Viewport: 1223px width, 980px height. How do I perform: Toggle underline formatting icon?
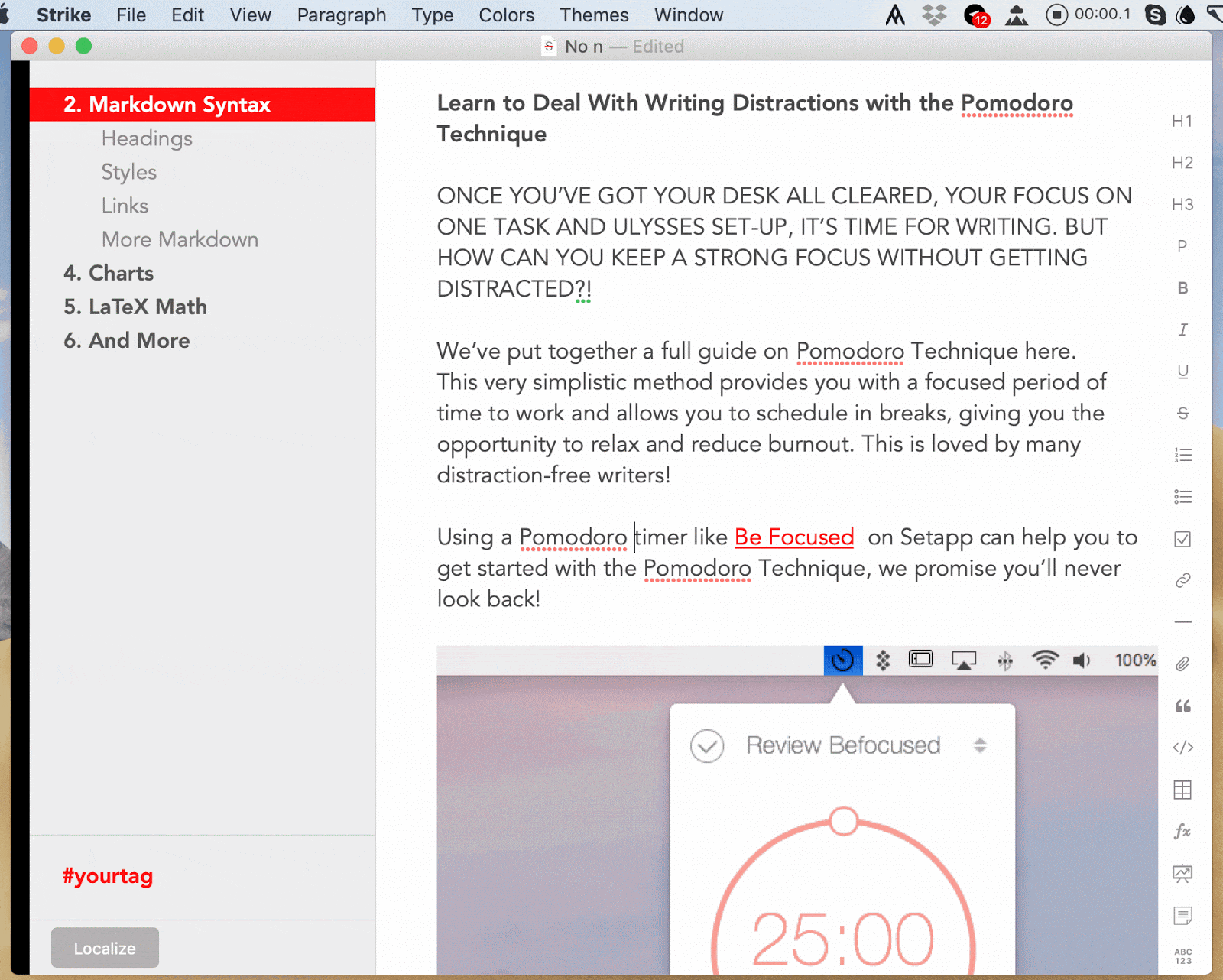[1182, 372]
